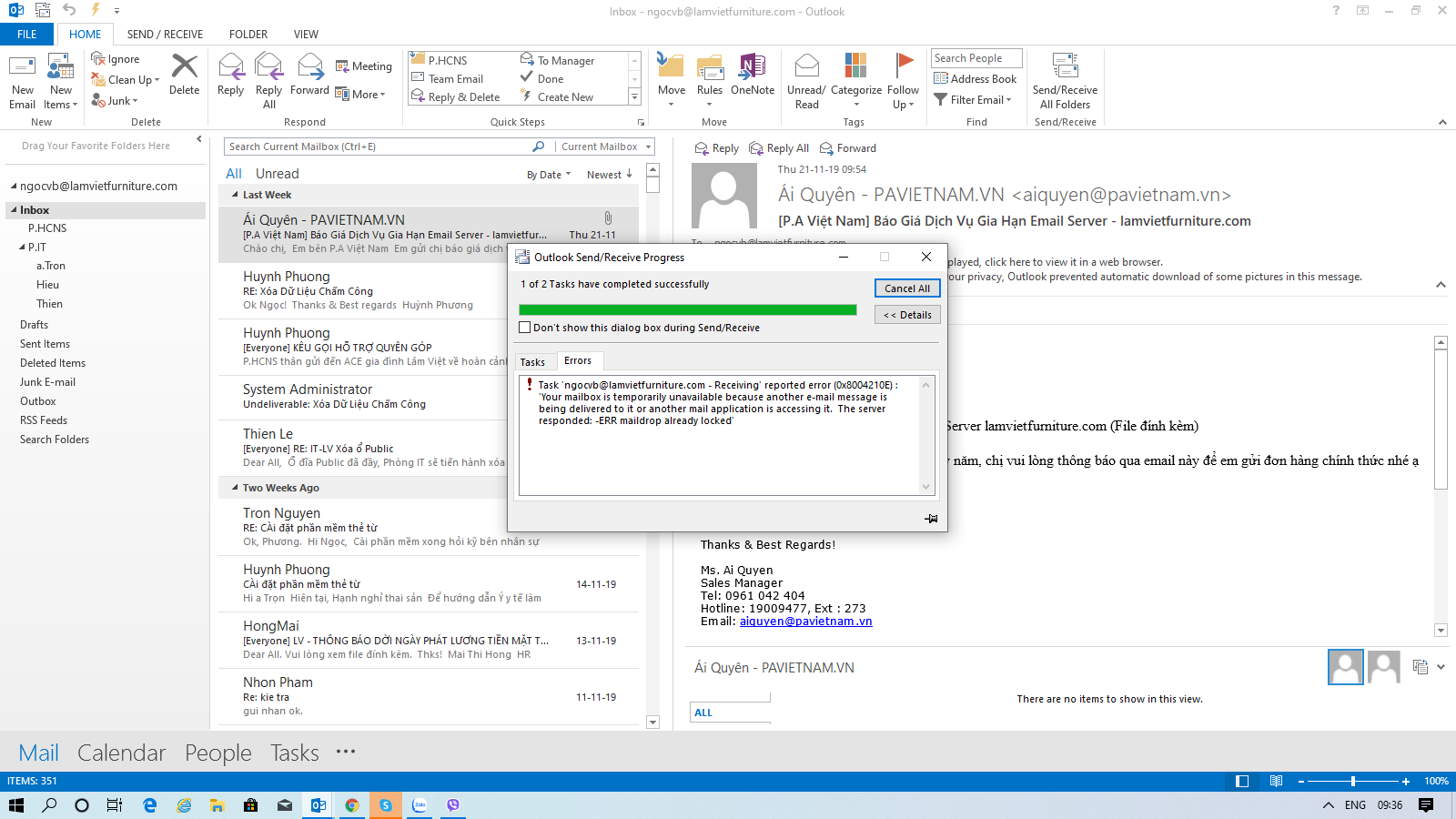Select the Done quick step
The height and width of the screenshot is (819, 1456).
click(x=542, y=78)
